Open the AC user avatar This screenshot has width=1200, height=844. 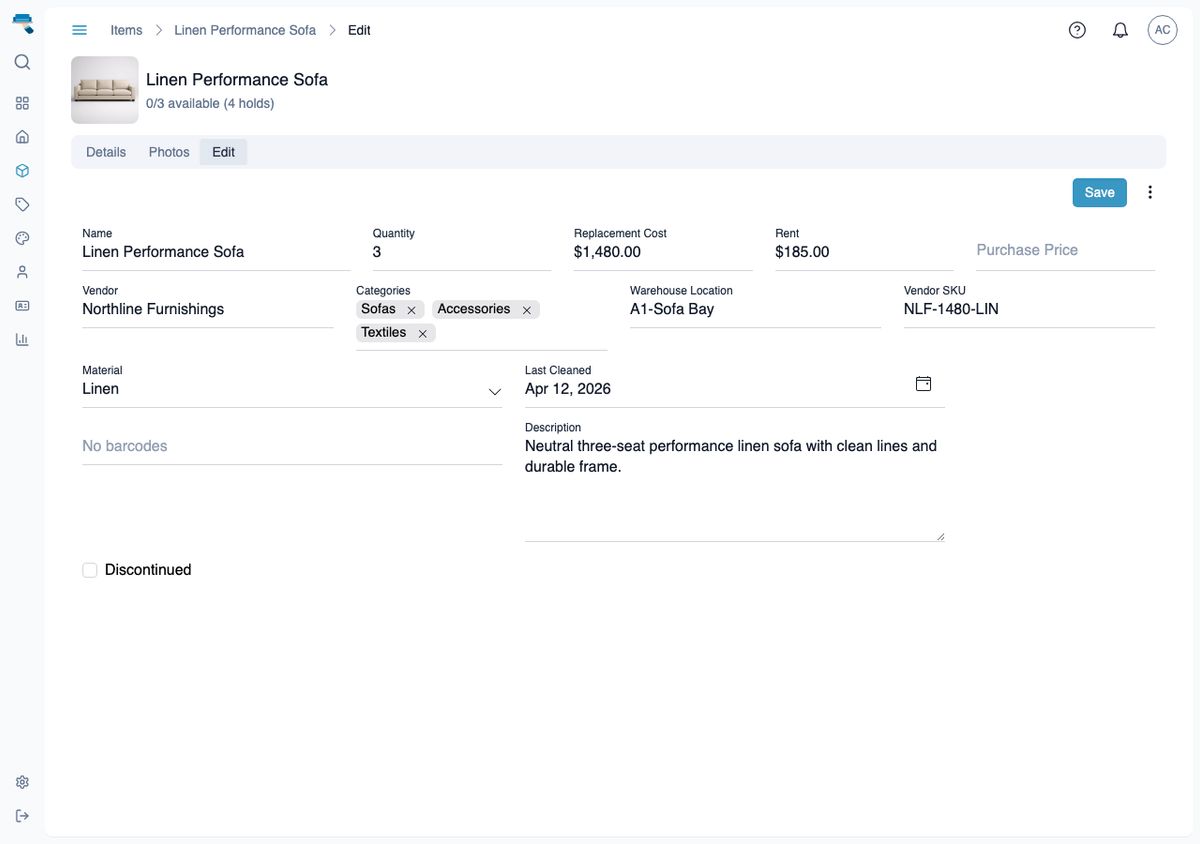[x=1162, y=30]
